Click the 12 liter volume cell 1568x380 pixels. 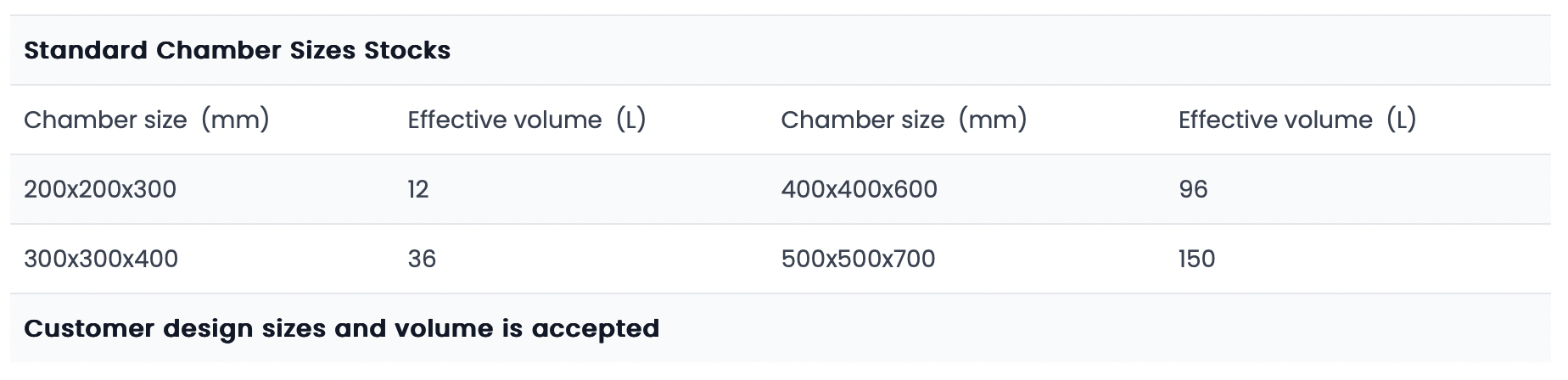[x=418, y=189]
